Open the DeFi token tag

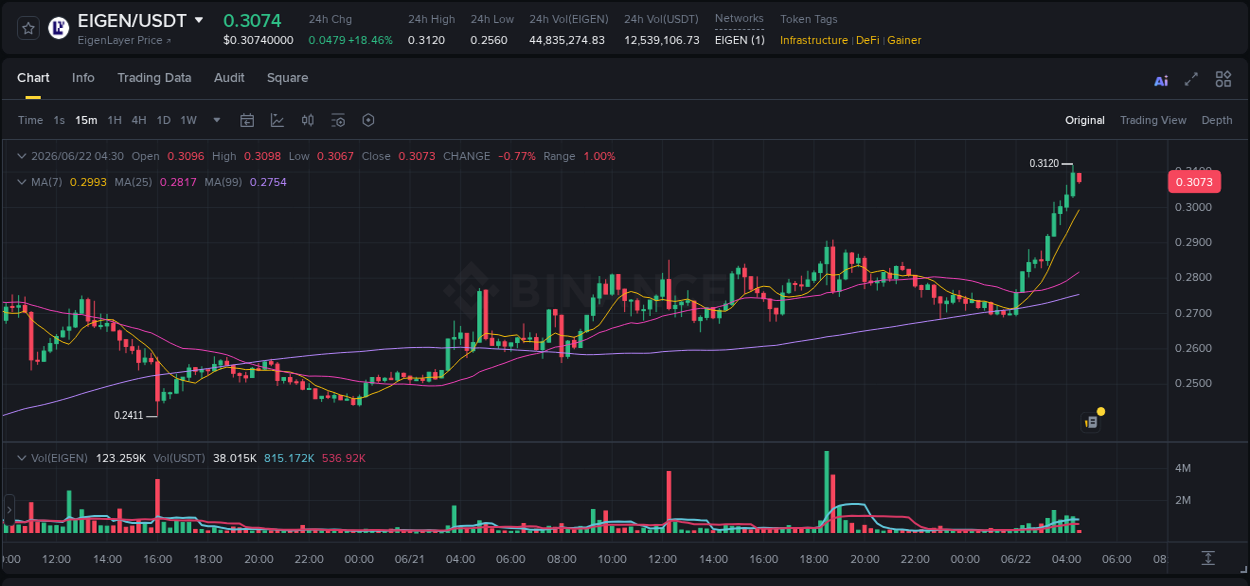tap(866, 40)
